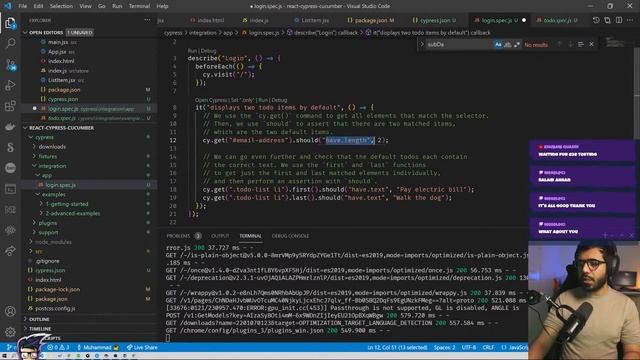
Task: Click the open changes icon in editor toolbar
Action: pyautogui.click(x=607, y=20)
